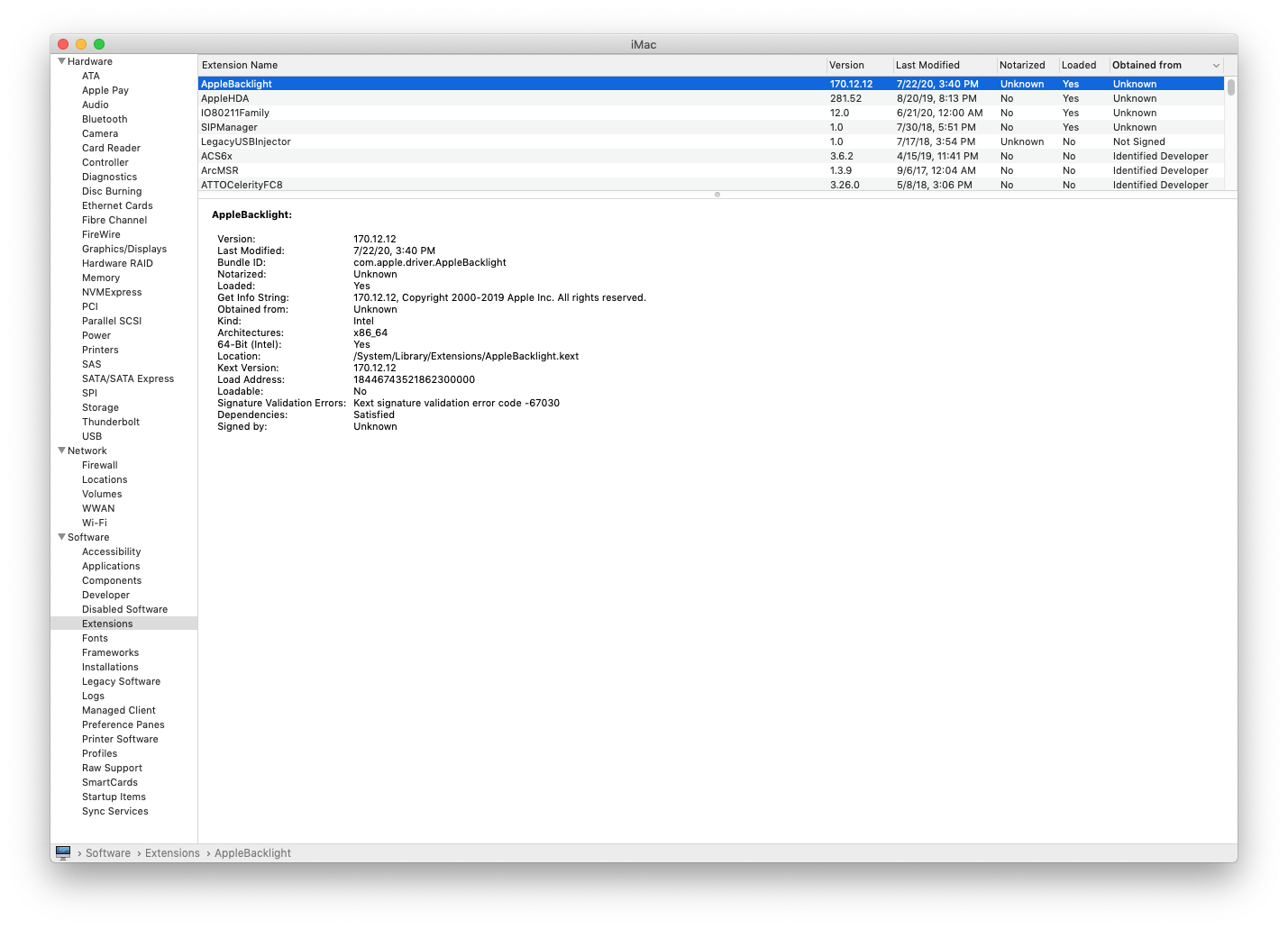This screenshot has width=1288, height=929.
Task: Select the LegacyUSBInjector extension row
Action: click(711, 141)
